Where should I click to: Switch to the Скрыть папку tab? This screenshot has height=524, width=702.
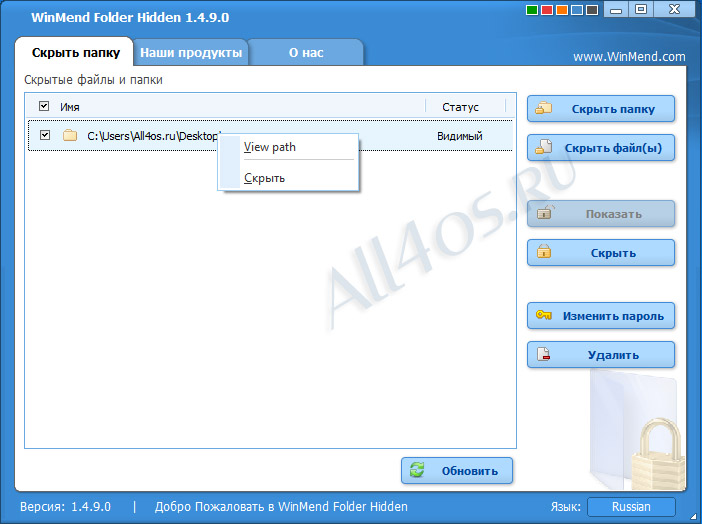(x=75, y=52)
